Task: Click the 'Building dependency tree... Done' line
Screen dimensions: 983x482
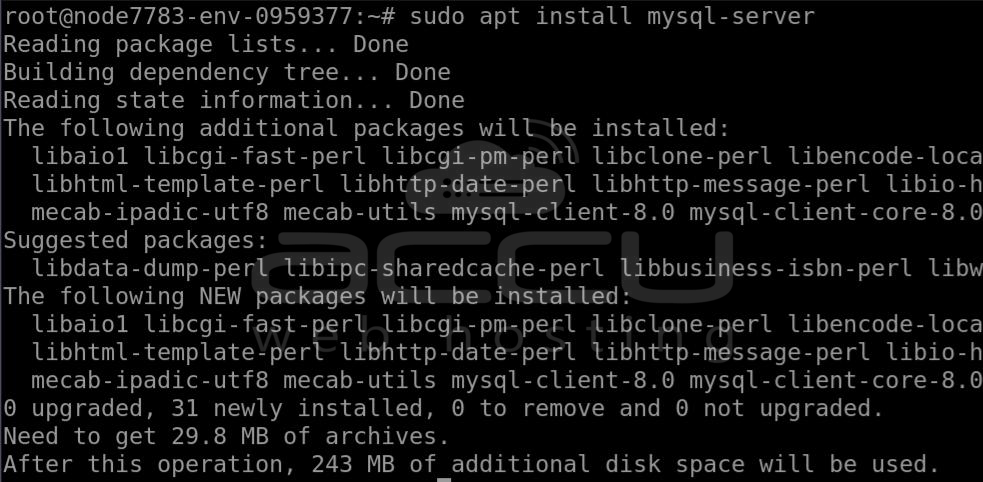Action: point(227,73)
